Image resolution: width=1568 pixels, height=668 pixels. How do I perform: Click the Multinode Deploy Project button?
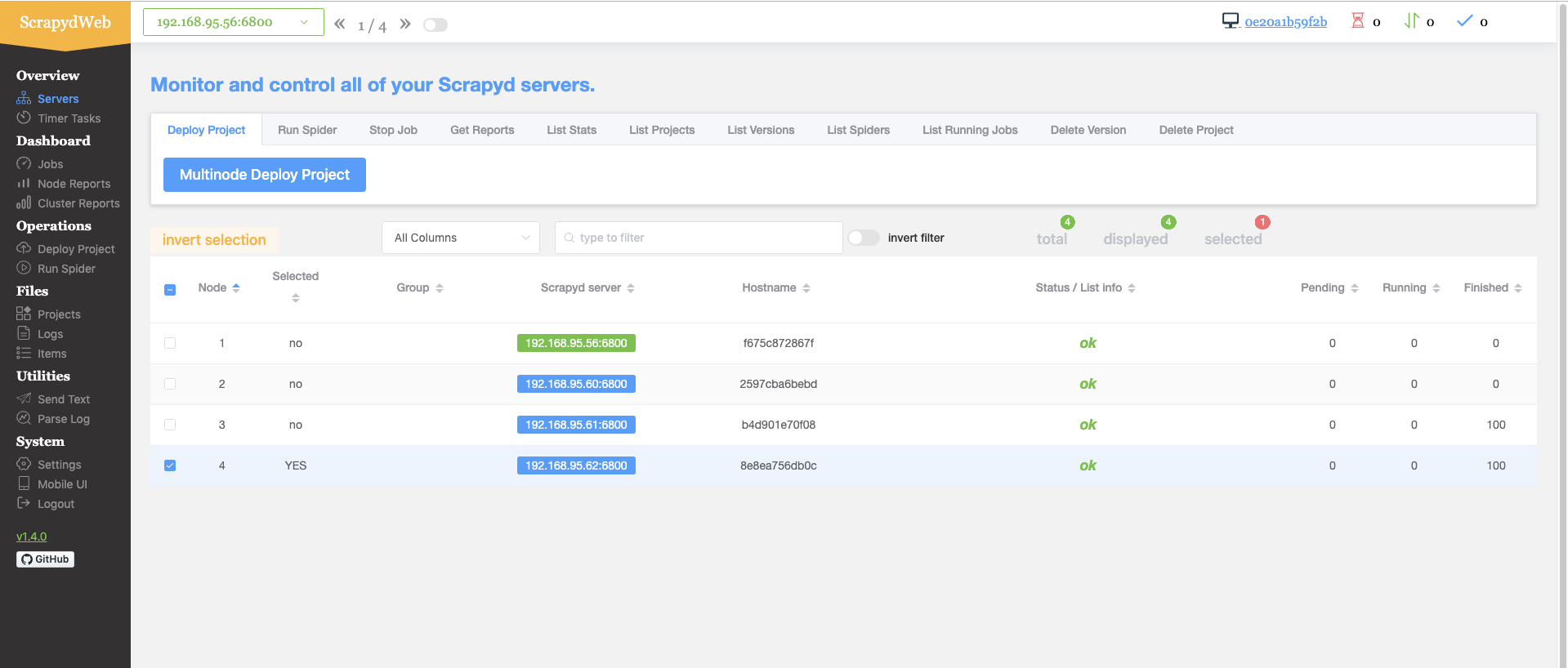click(x=265, y=175)
